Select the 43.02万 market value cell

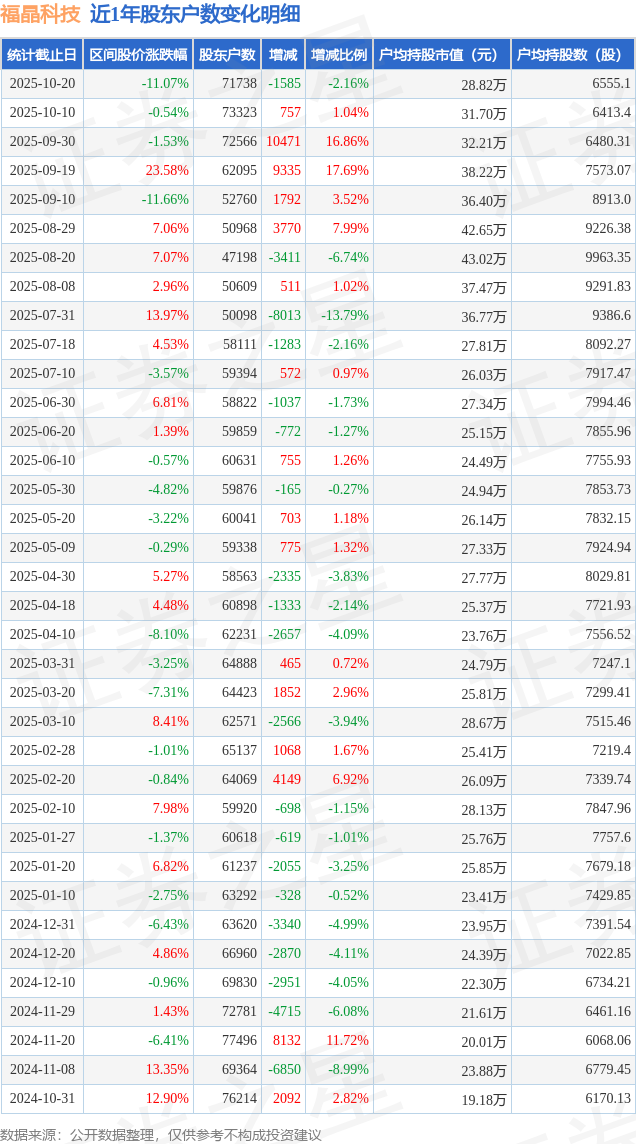coord(484,258)
